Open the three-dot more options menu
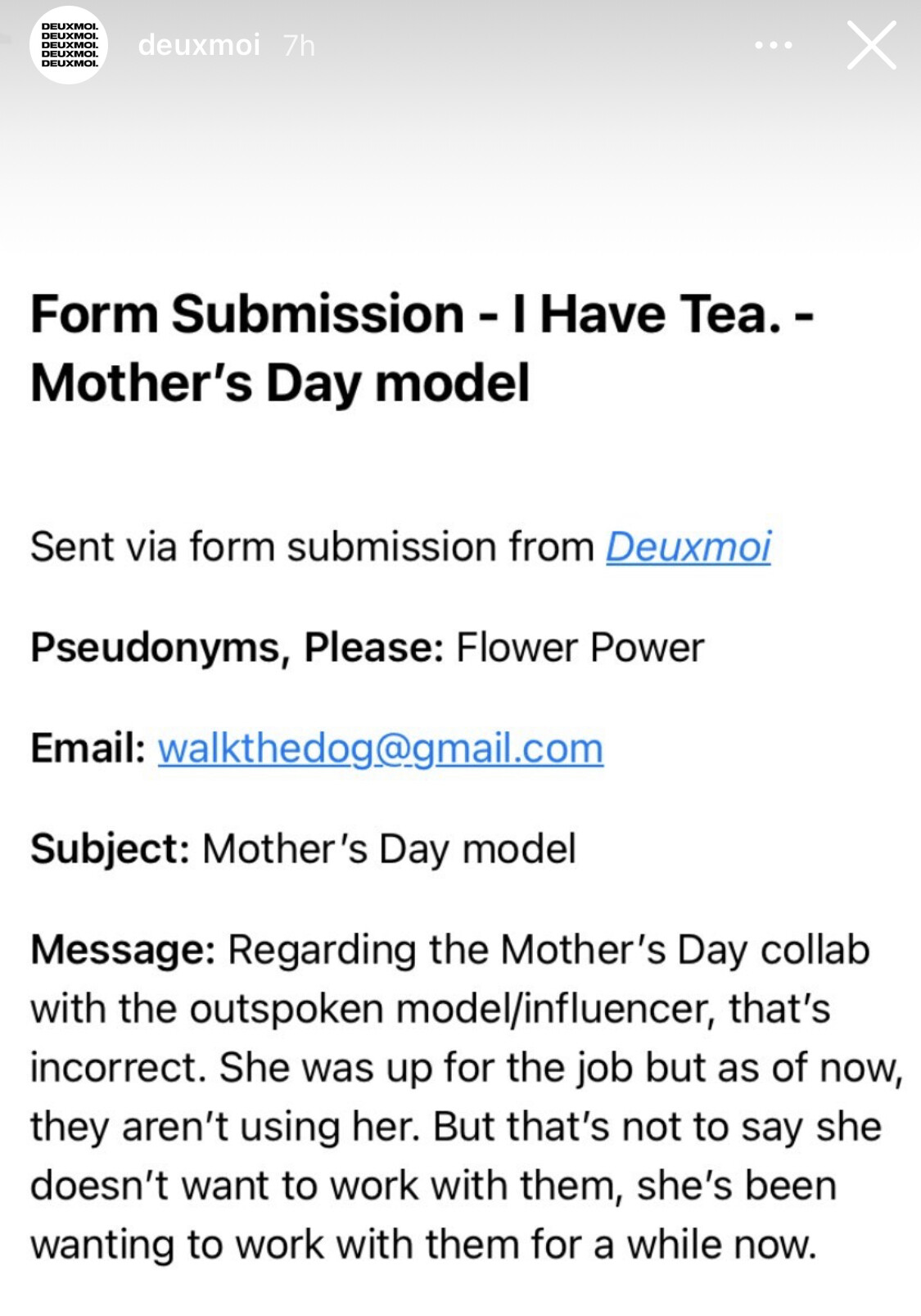Image resolution: width=921 pixels, height=1316 pixels. [x=773, y=45]
